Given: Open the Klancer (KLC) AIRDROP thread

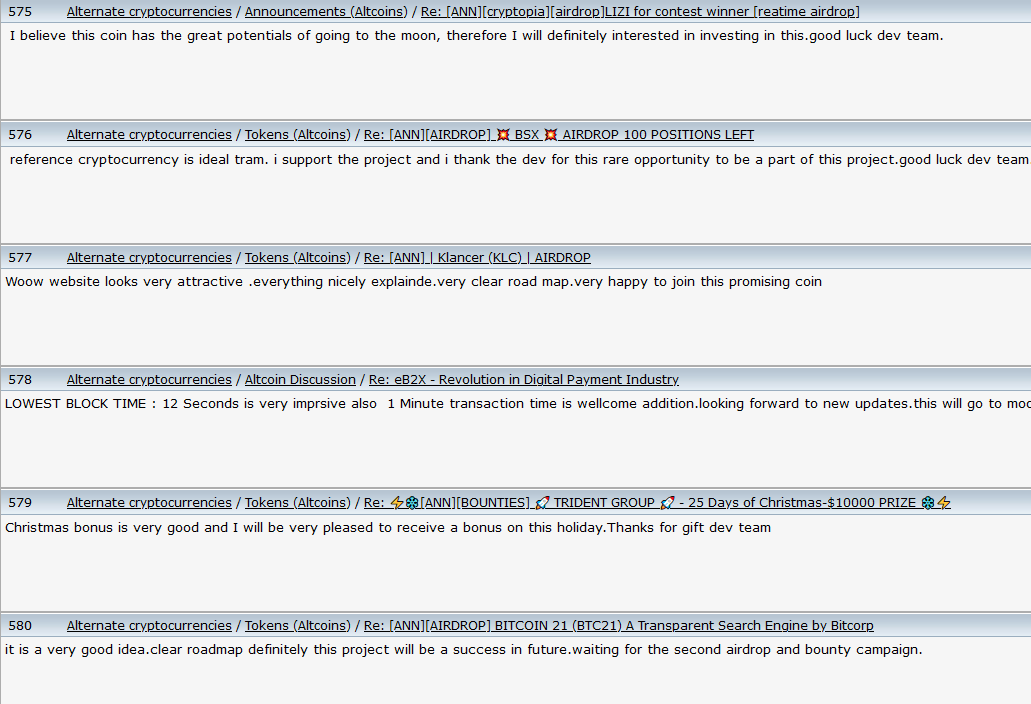Looking at the screenshot, I should coord(477,258).
